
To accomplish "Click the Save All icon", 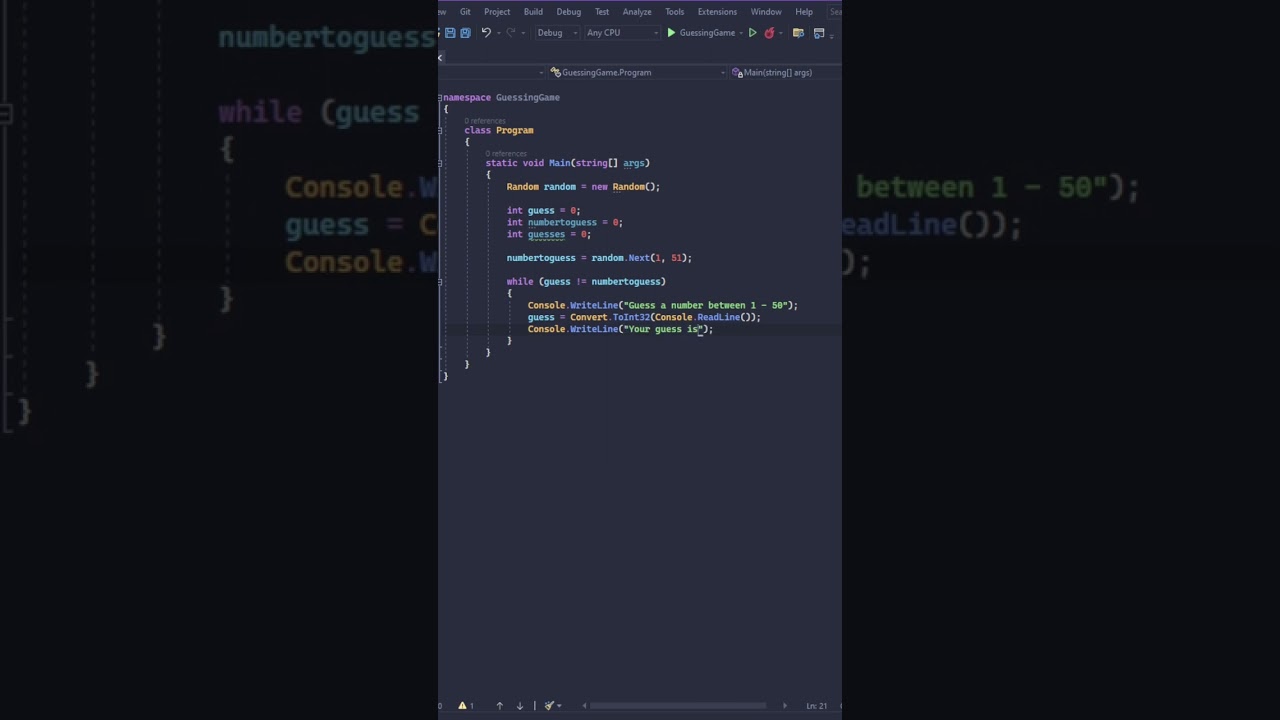I will [x=465, y=33].
